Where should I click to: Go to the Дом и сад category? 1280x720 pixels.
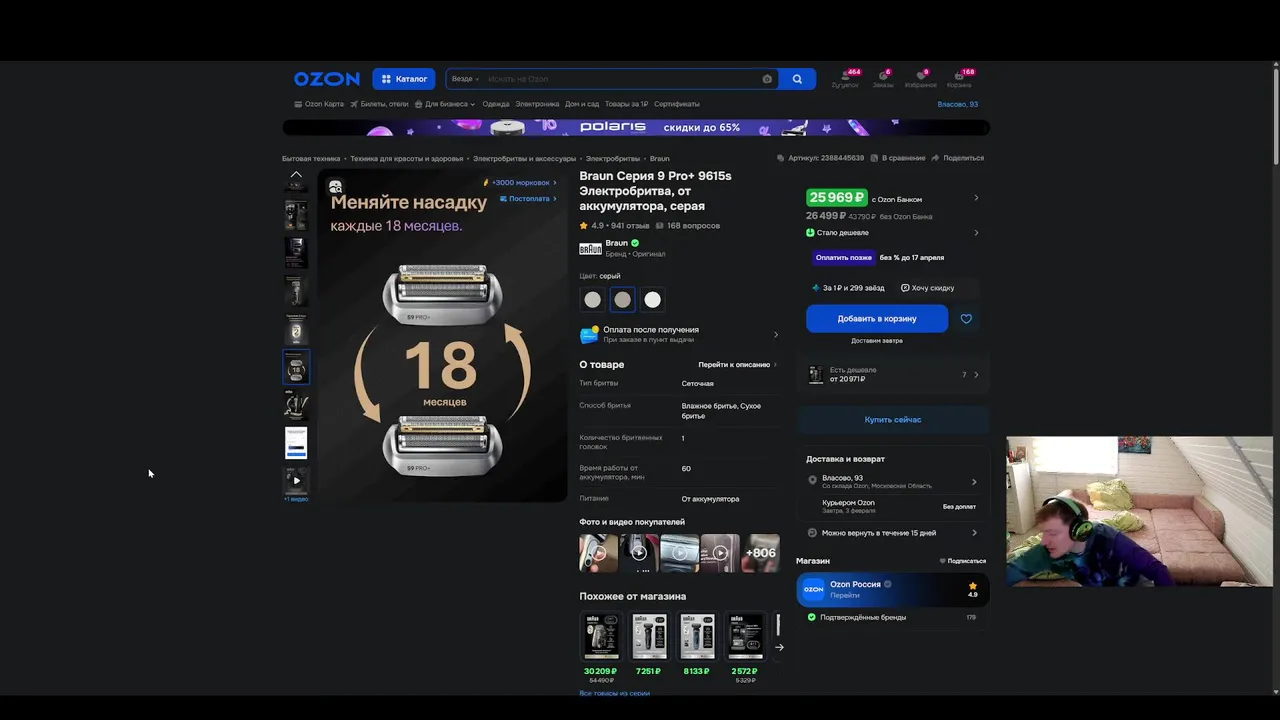pyautogui.click(x=582, y=104)
